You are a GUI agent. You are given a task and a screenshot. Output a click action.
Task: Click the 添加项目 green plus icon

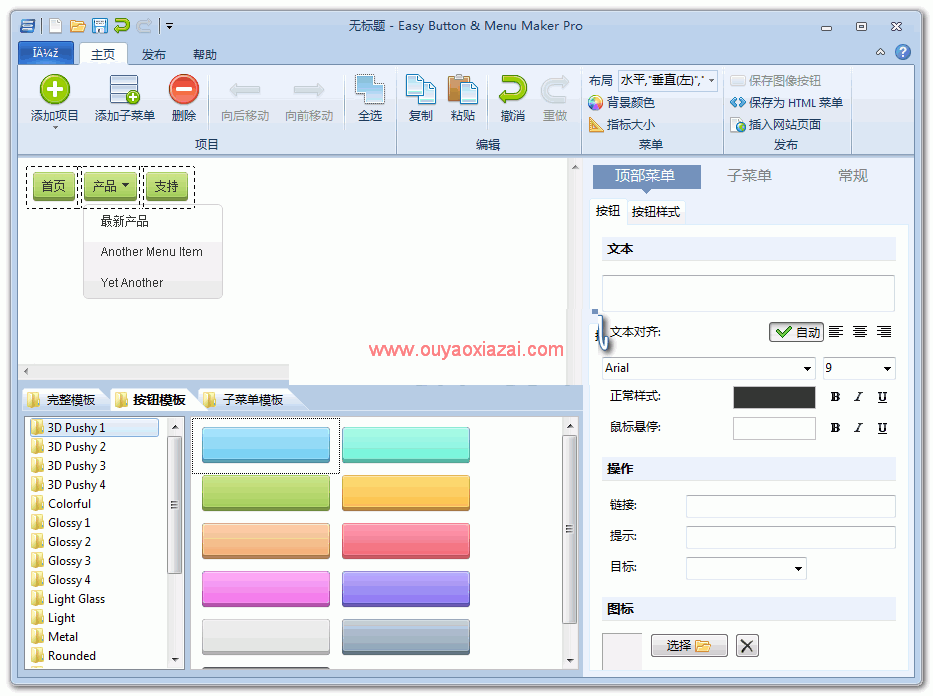tap(55, 90)
